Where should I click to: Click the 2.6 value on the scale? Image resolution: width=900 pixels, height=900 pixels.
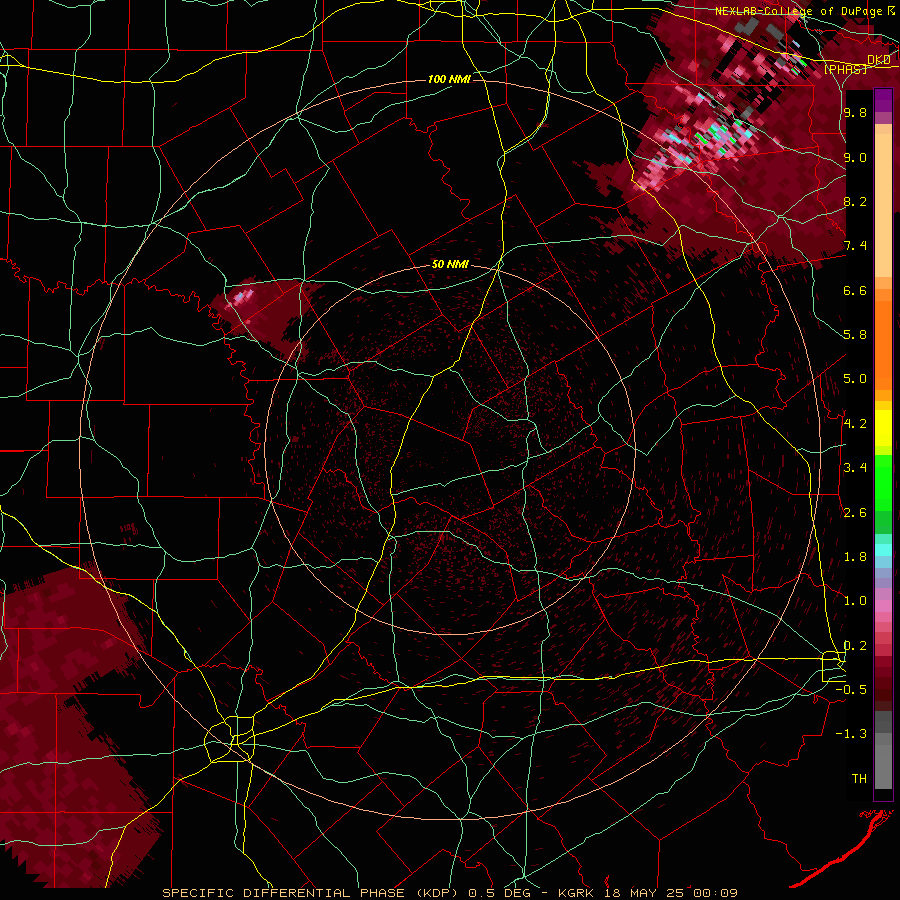point(855,513)
